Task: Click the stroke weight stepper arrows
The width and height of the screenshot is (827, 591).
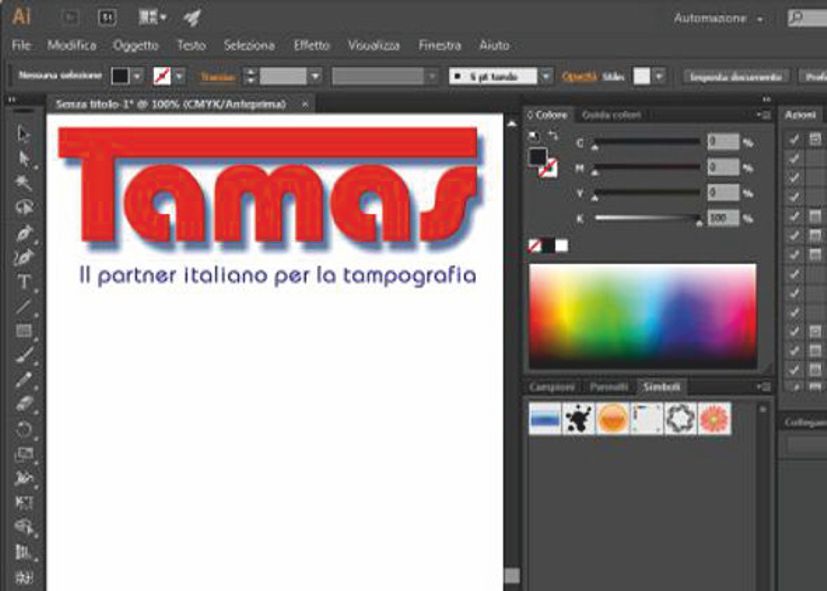Action: point(251,76)
